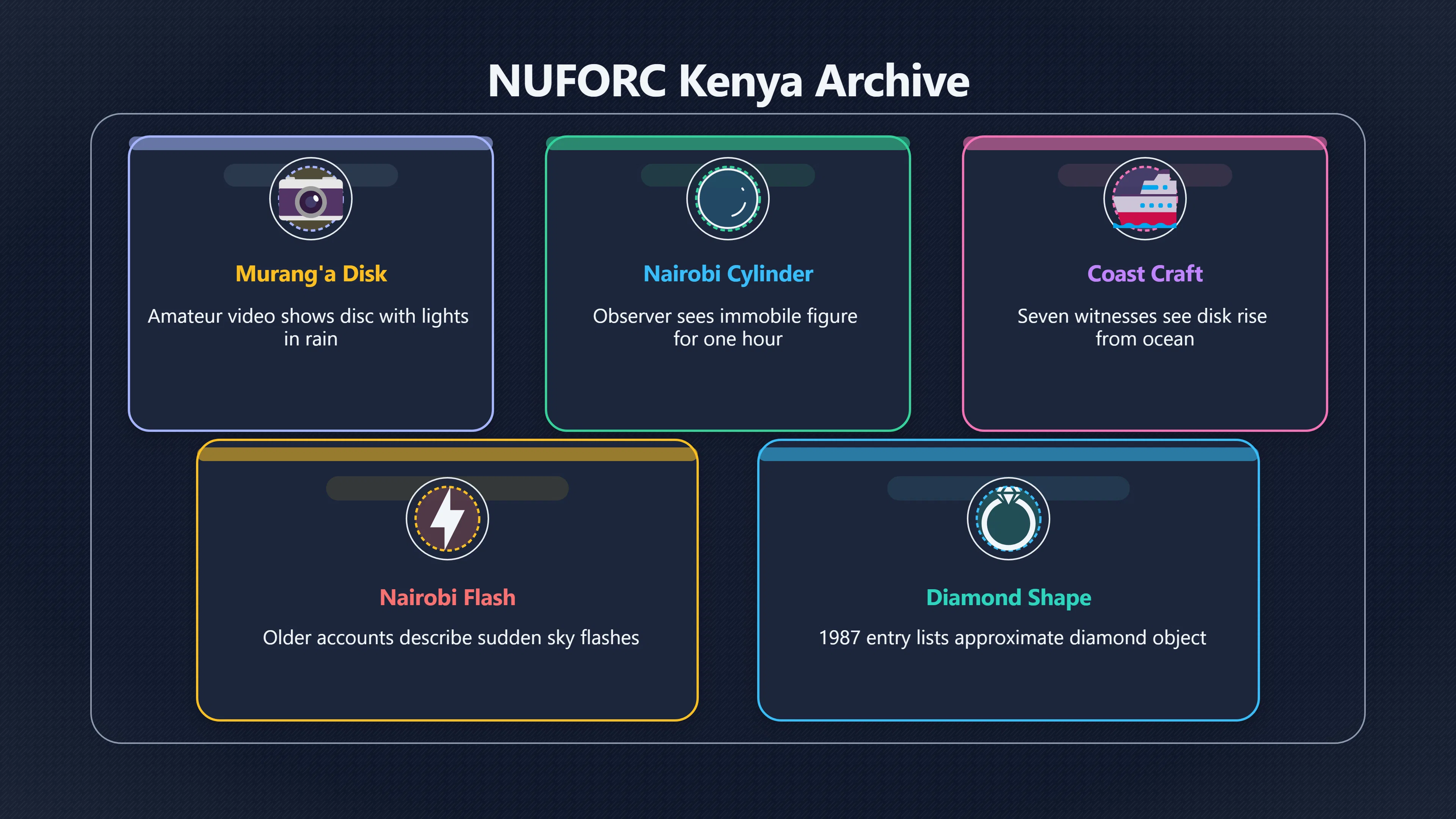Select the Nairobi Cylinder heading
This screenshot has height=819, width=1456.
pos(728,274)
